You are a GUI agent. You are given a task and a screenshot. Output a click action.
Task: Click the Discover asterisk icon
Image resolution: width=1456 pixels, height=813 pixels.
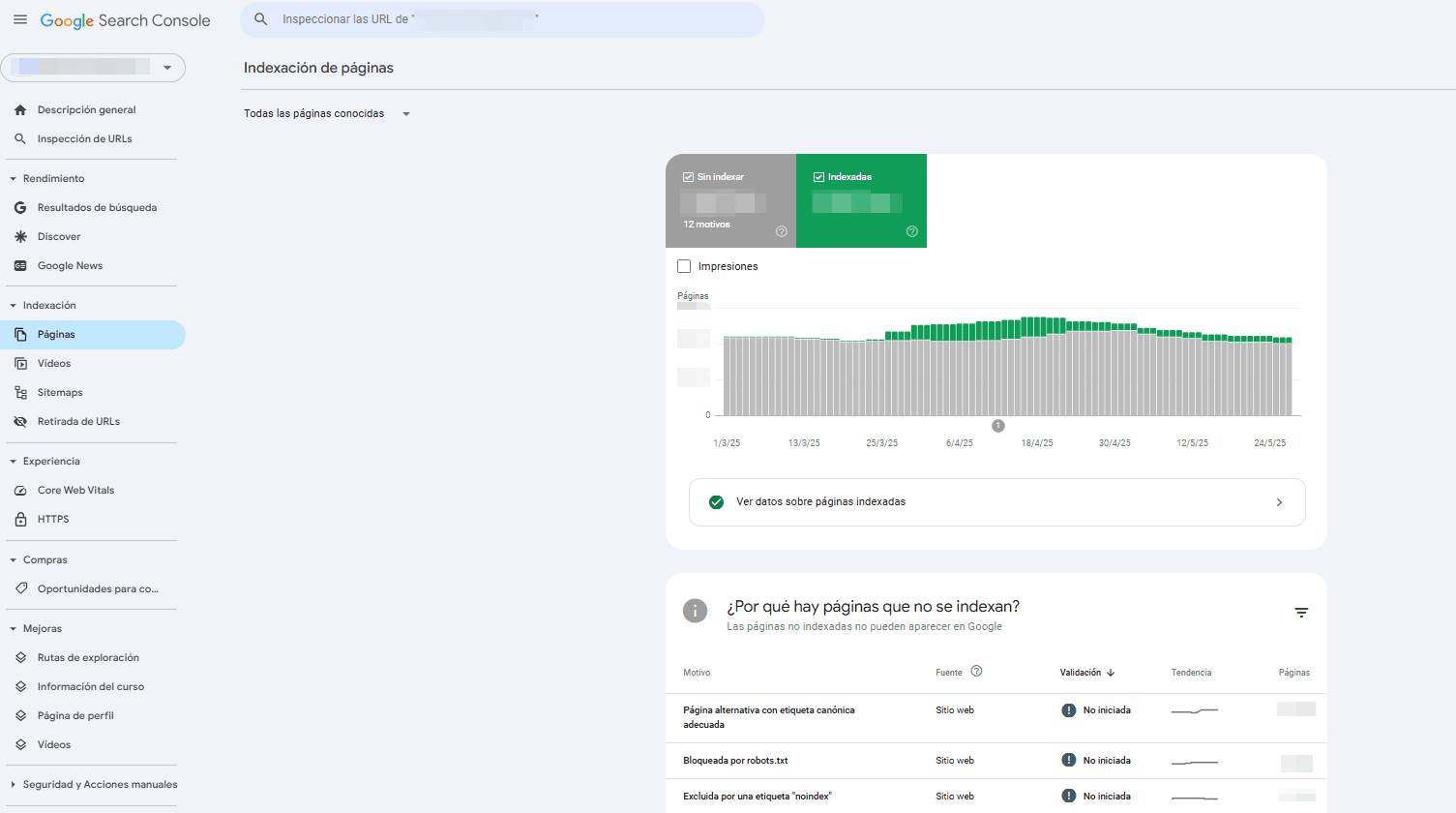(x=20, y=237)
